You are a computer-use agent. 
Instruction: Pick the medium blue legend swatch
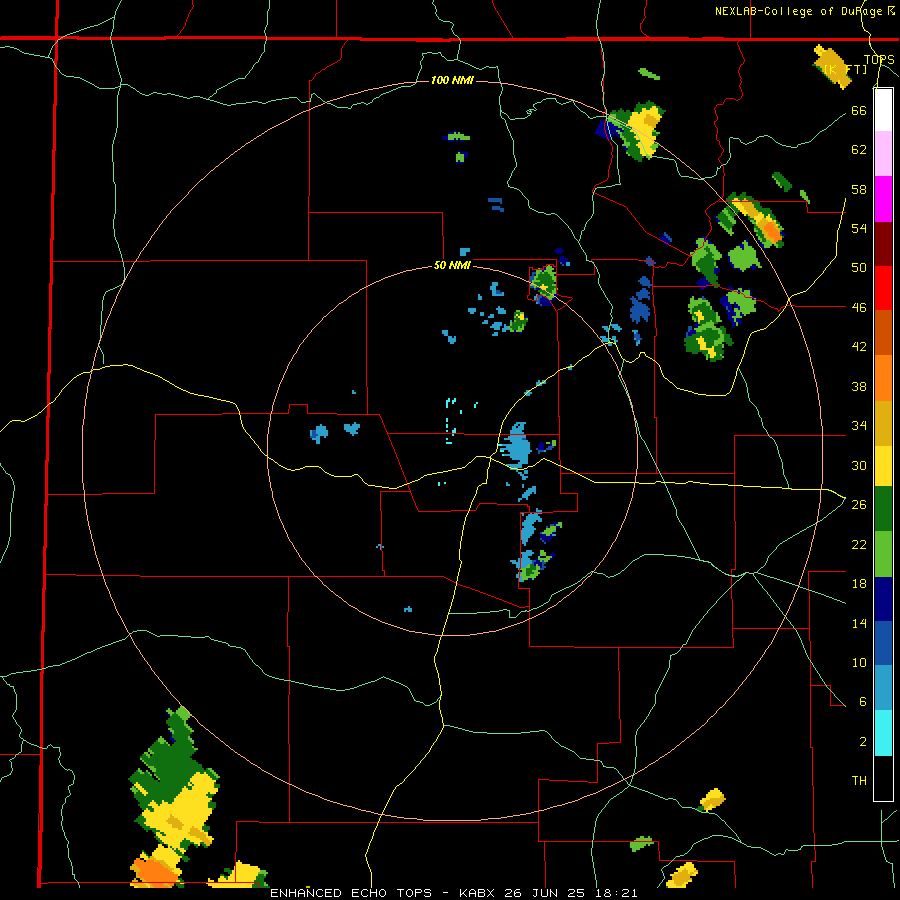[883, 643]
